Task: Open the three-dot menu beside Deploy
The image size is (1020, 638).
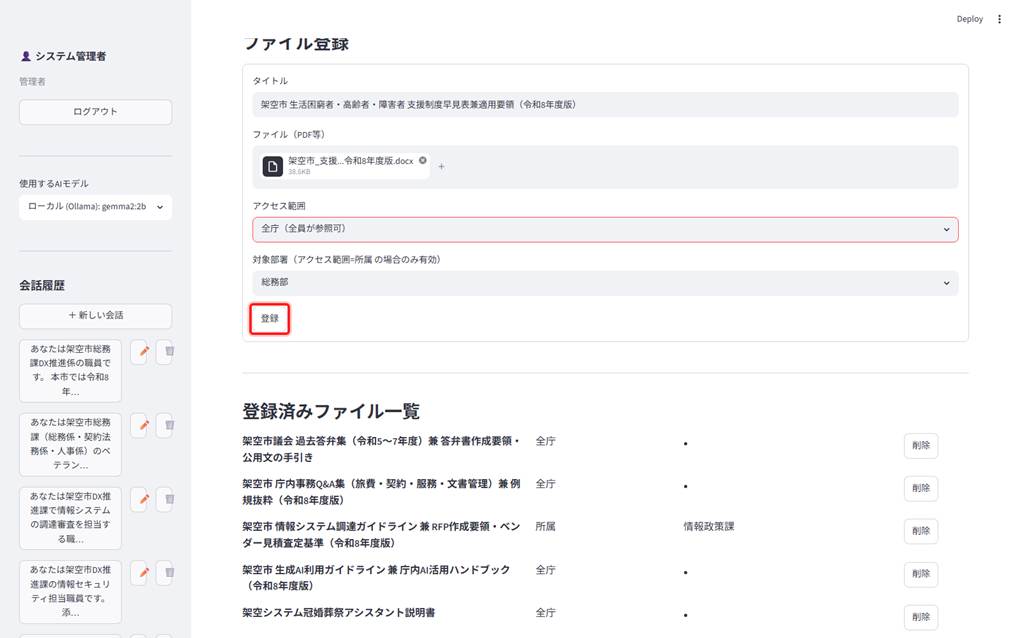Action: [x=999, y=19]
